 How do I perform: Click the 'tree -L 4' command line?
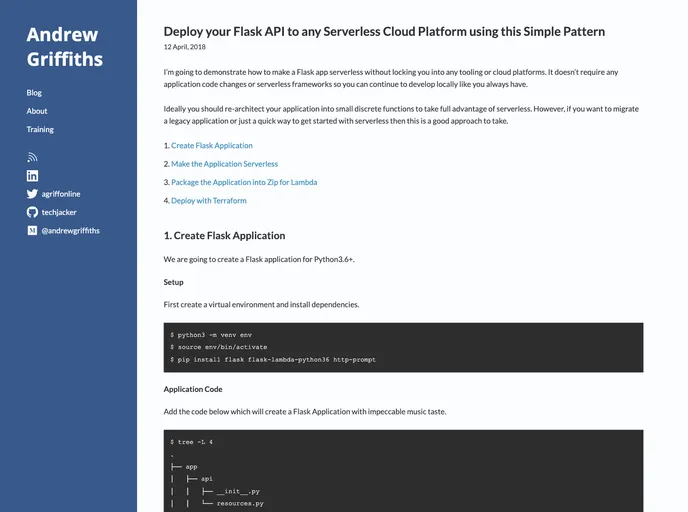[x=191, y=442]
